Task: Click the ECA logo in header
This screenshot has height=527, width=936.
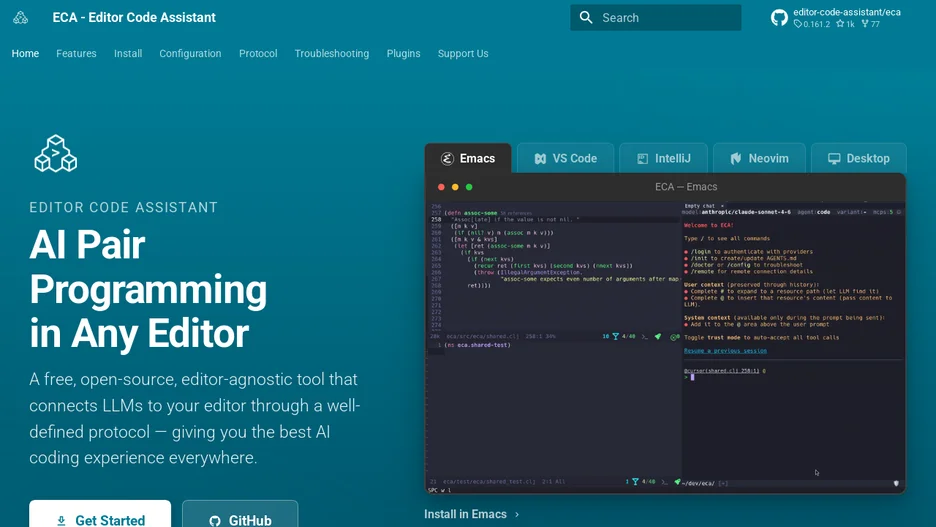Action: 20,17
